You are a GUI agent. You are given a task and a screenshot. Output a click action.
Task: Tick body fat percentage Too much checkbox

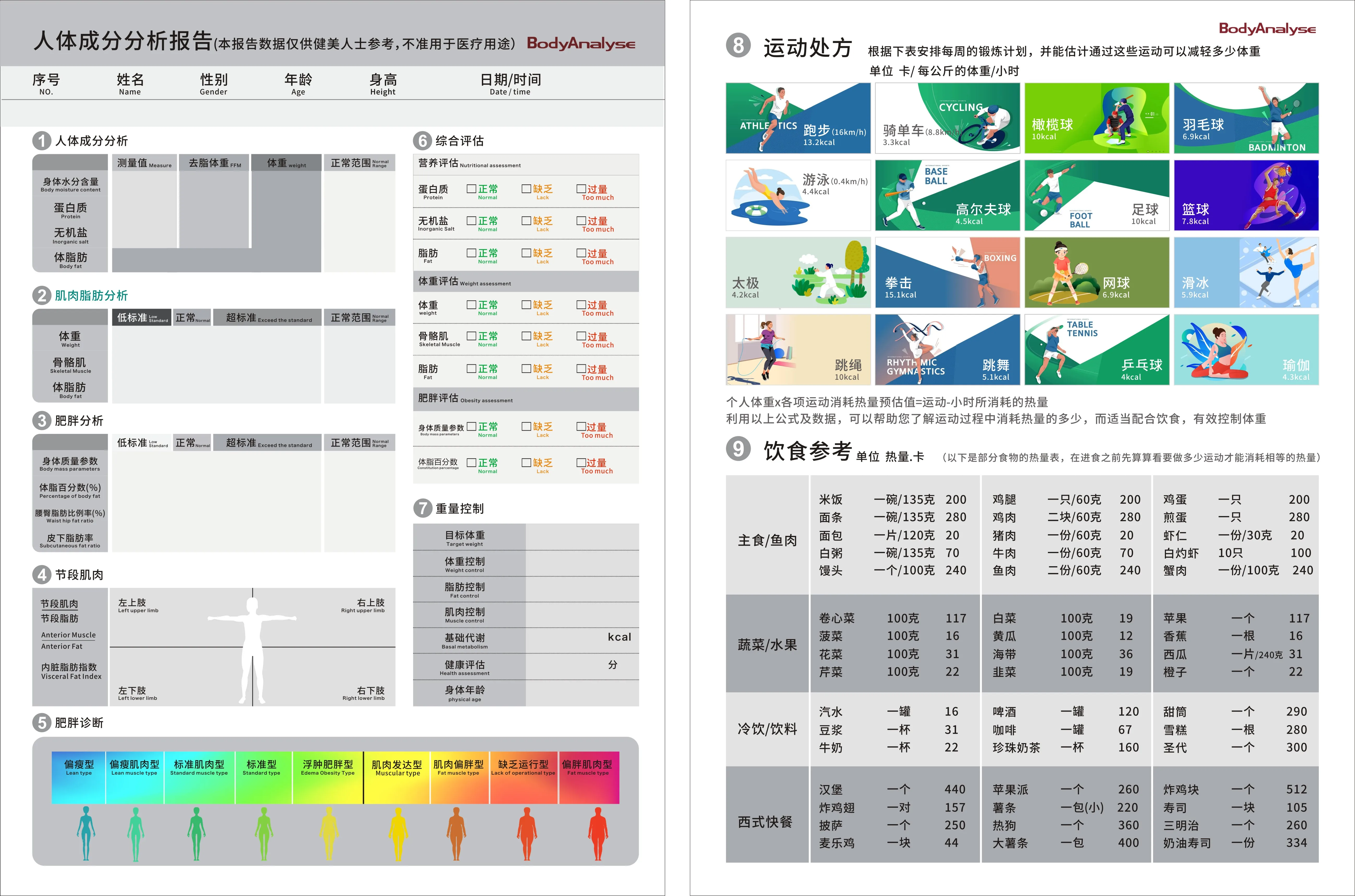pos(581,462)
